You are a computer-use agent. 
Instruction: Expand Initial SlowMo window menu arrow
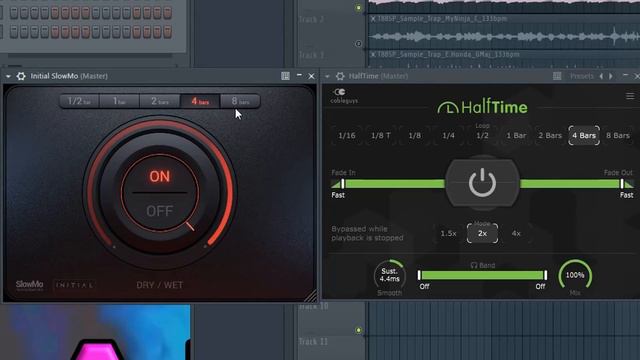8,76
